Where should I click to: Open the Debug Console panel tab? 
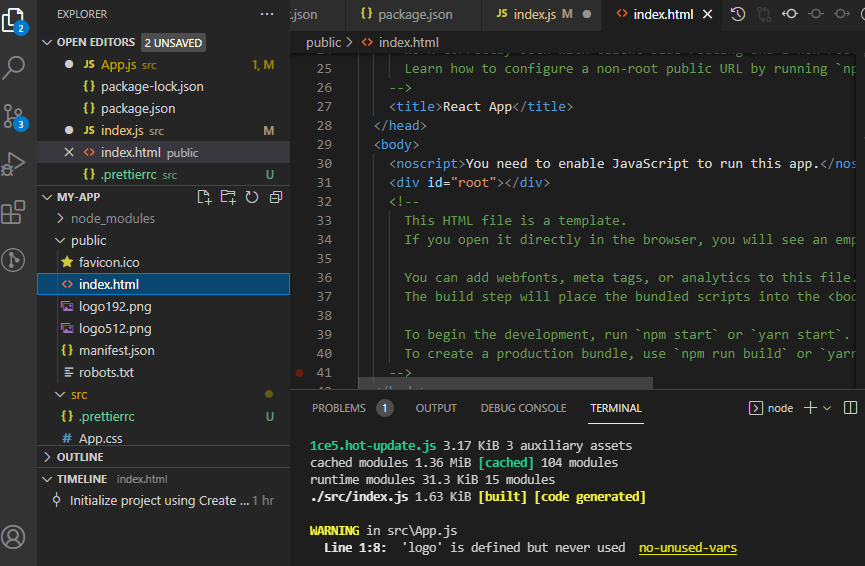(x=523, y=408)
